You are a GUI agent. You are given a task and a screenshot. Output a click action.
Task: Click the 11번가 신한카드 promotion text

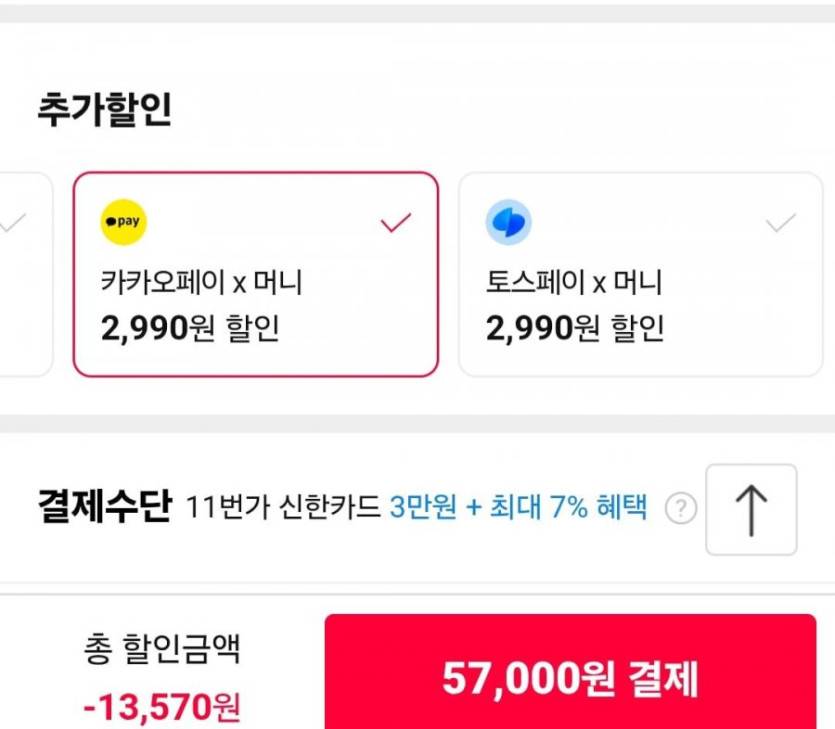(x=283, y=509)
